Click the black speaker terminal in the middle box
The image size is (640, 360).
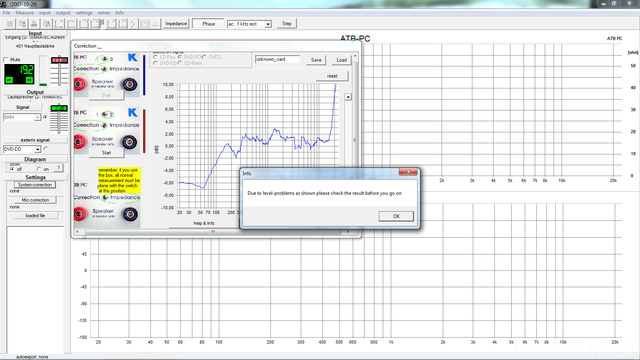[x=130, y=142]
